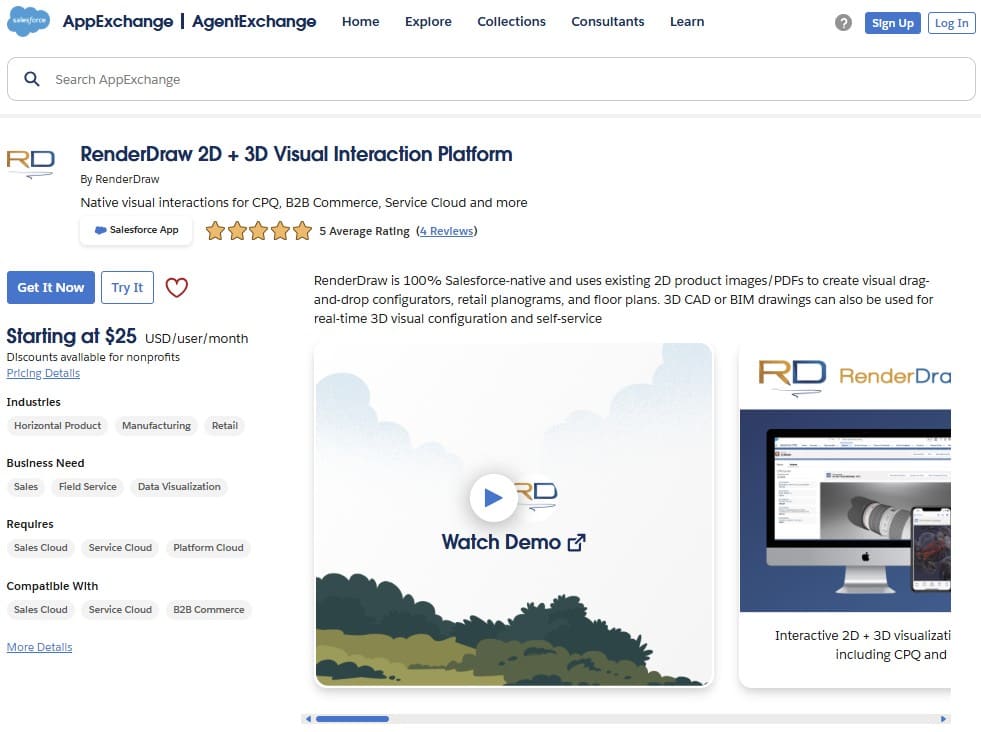The height and width of the screenshot is (732, 981).
Task: Click Discounts available for nonprofits text
Action: coord(93,357)
